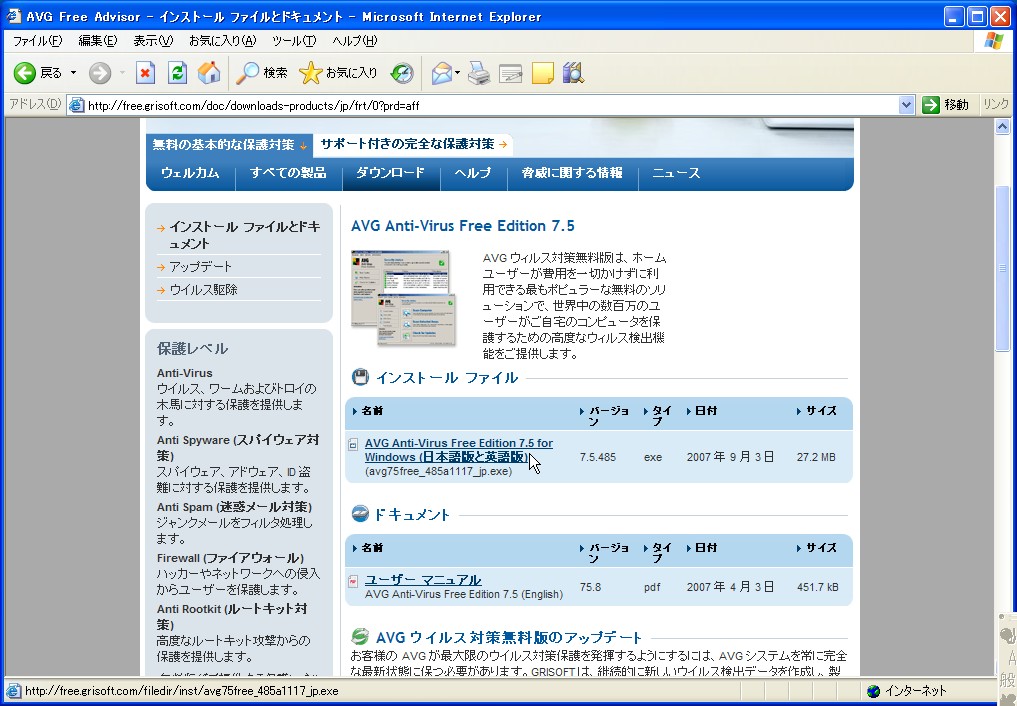Click the リンク links bar label
This screenshot has width=1017, height=706.
coord(996,104)
